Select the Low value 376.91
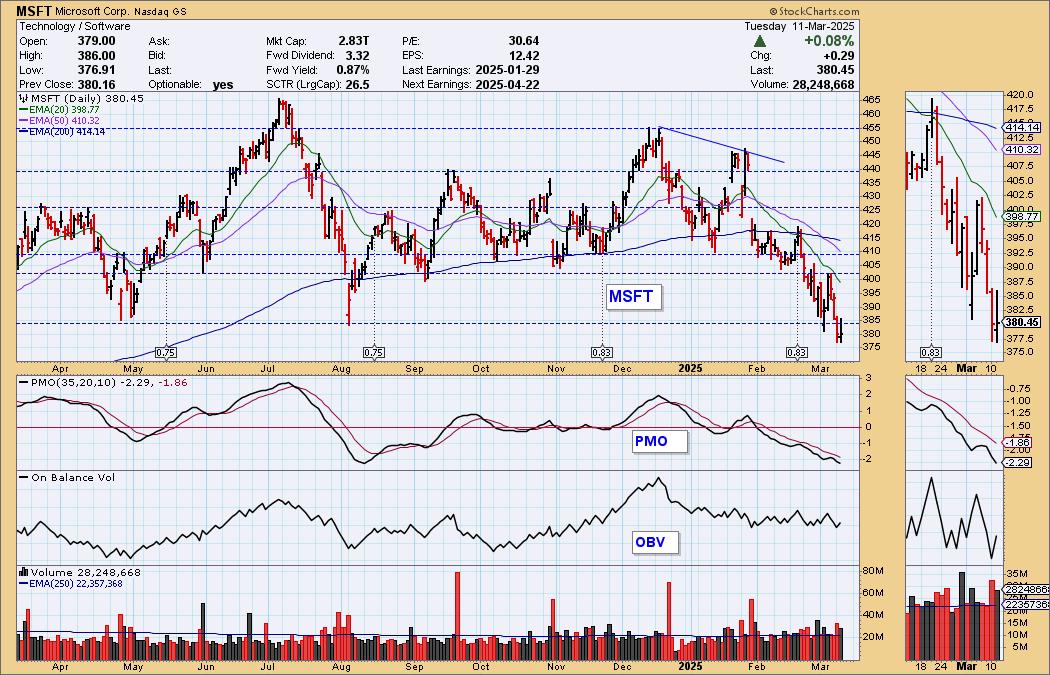The height and width of the screenshot is (675, 1050). coord(95,70)
